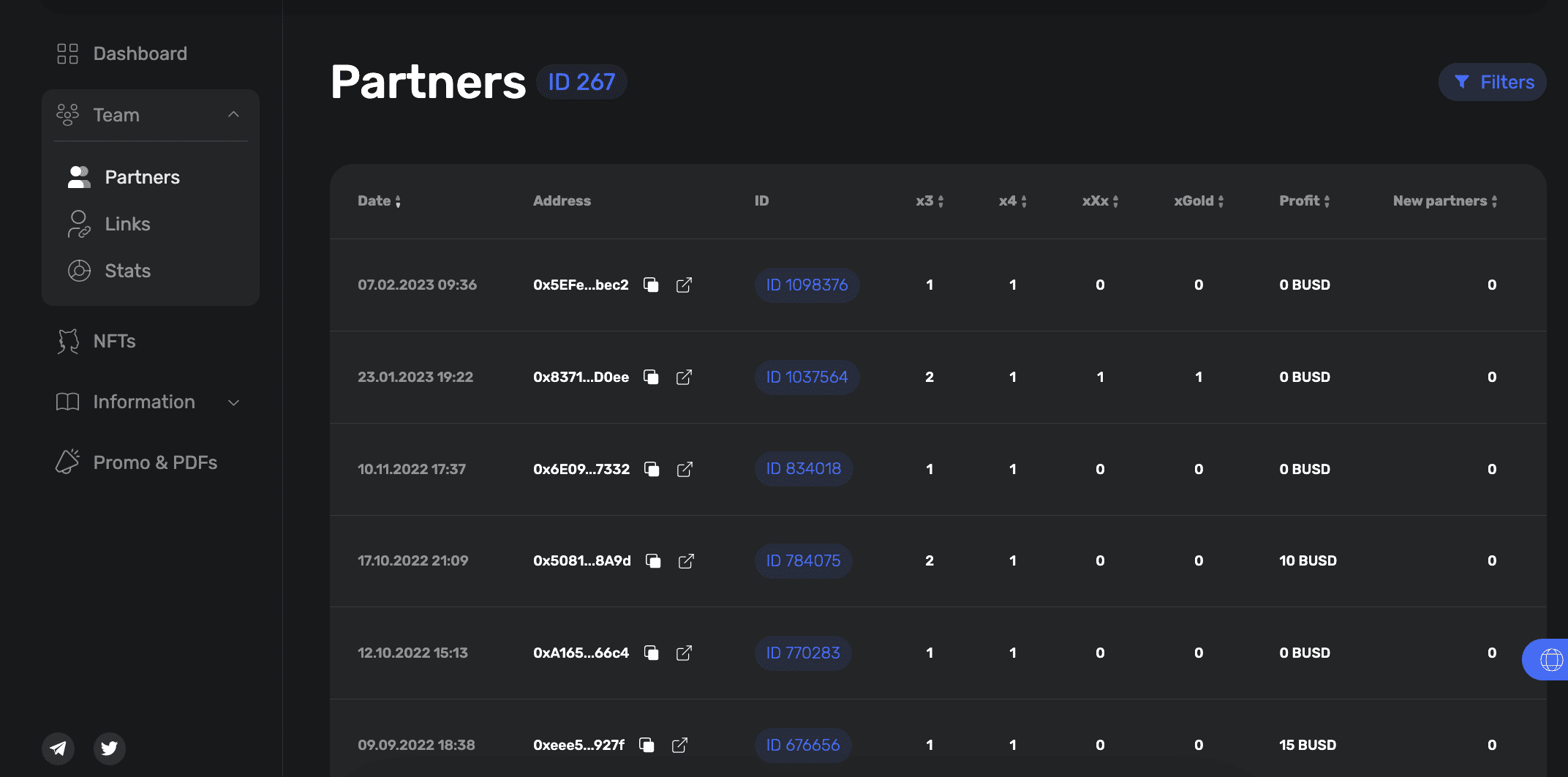Copy address 0x5EFe...bec2 with copy icon
1568x777 pixels.
click(x=651, y=285)
